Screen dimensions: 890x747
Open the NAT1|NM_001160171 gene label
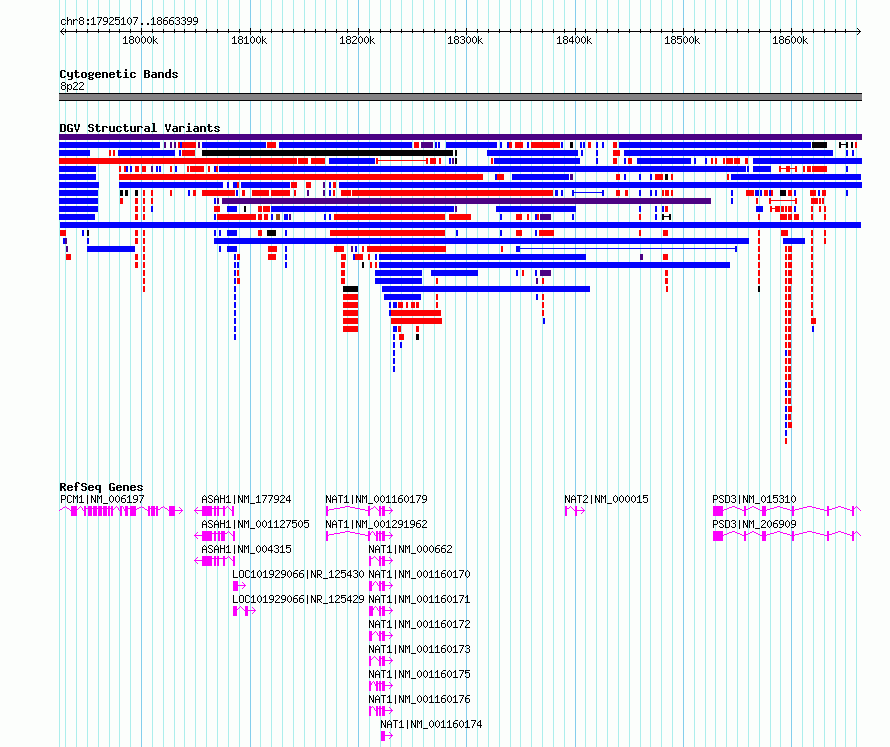coord(419,599)
